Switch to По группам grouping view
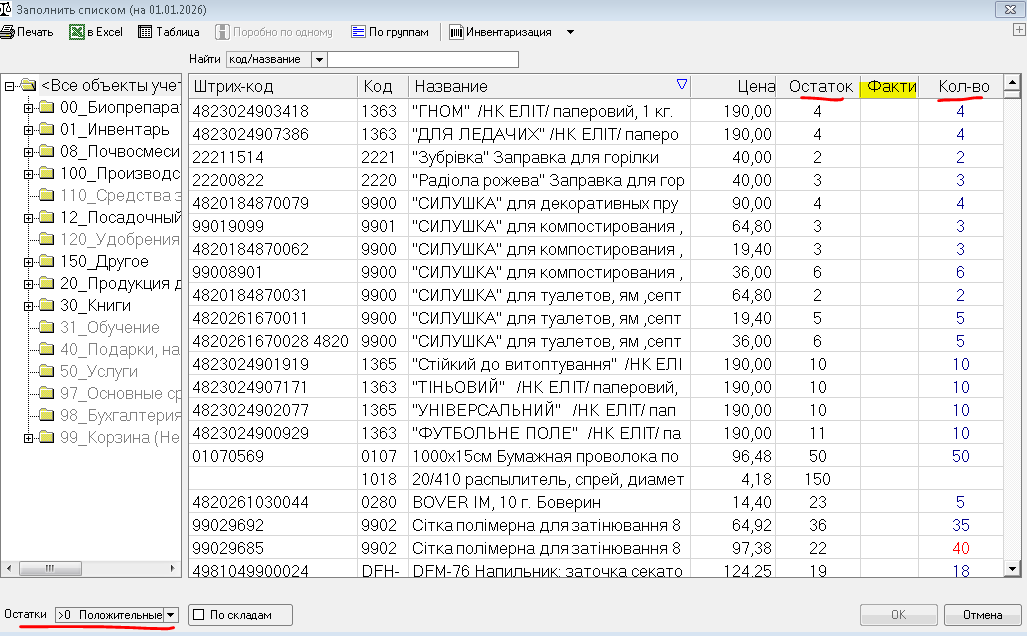Image resolution: width=1027 pixels, height=636 pixels. pyautogui.click(x=358, y=32)
